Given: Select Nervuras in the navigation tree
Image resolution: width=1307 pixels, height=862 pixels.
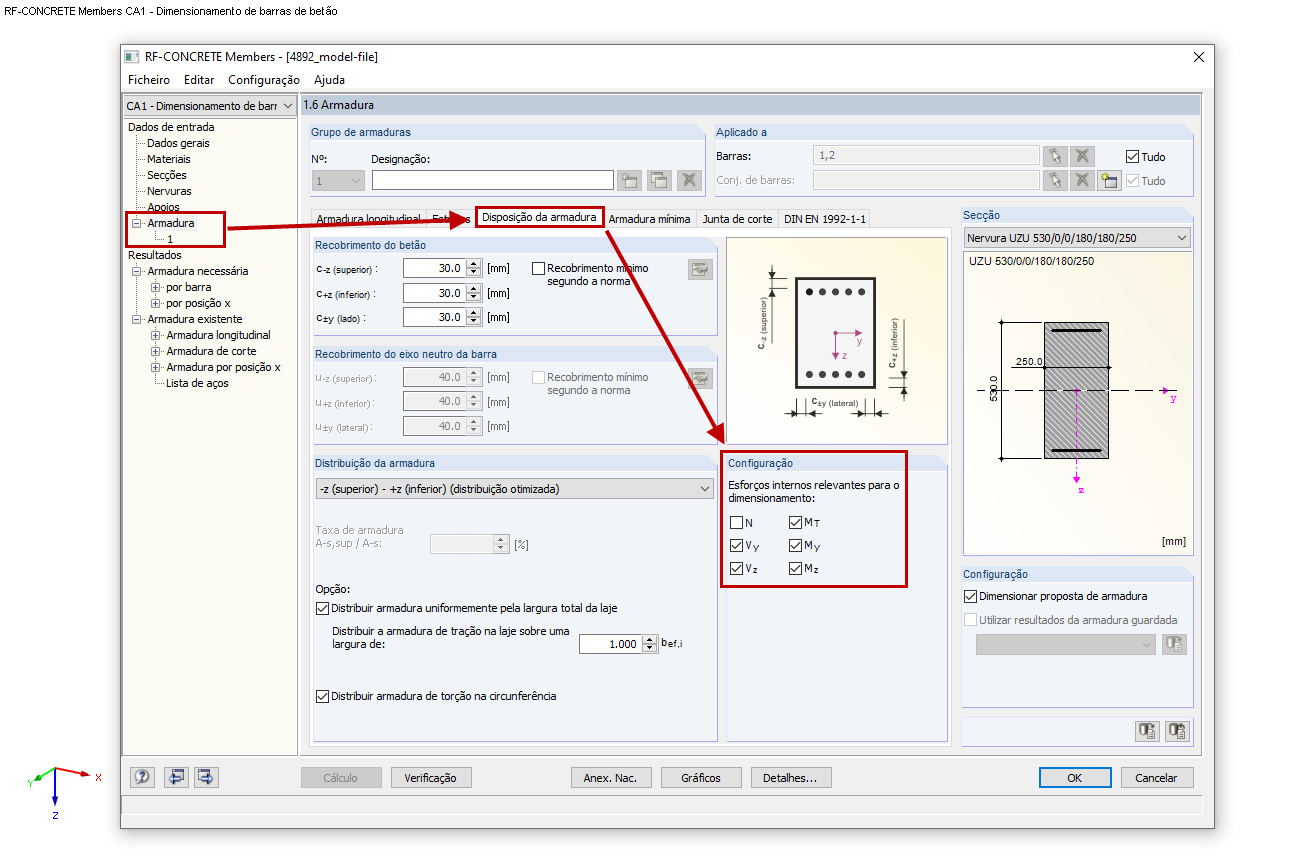Looking at the screenshot, I should pyautogui.click(x=169, y=191).
